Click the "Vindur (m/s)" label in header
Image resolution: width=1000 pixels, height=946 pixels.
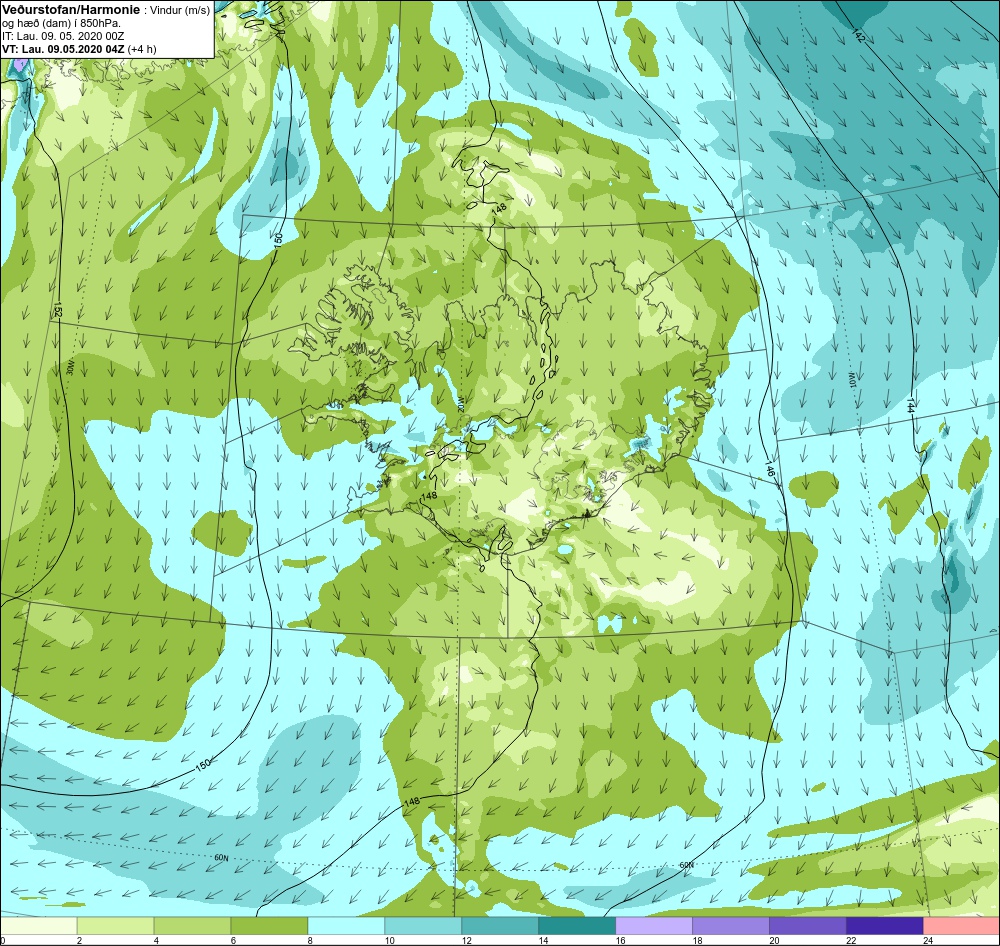(x=179, y=10)
